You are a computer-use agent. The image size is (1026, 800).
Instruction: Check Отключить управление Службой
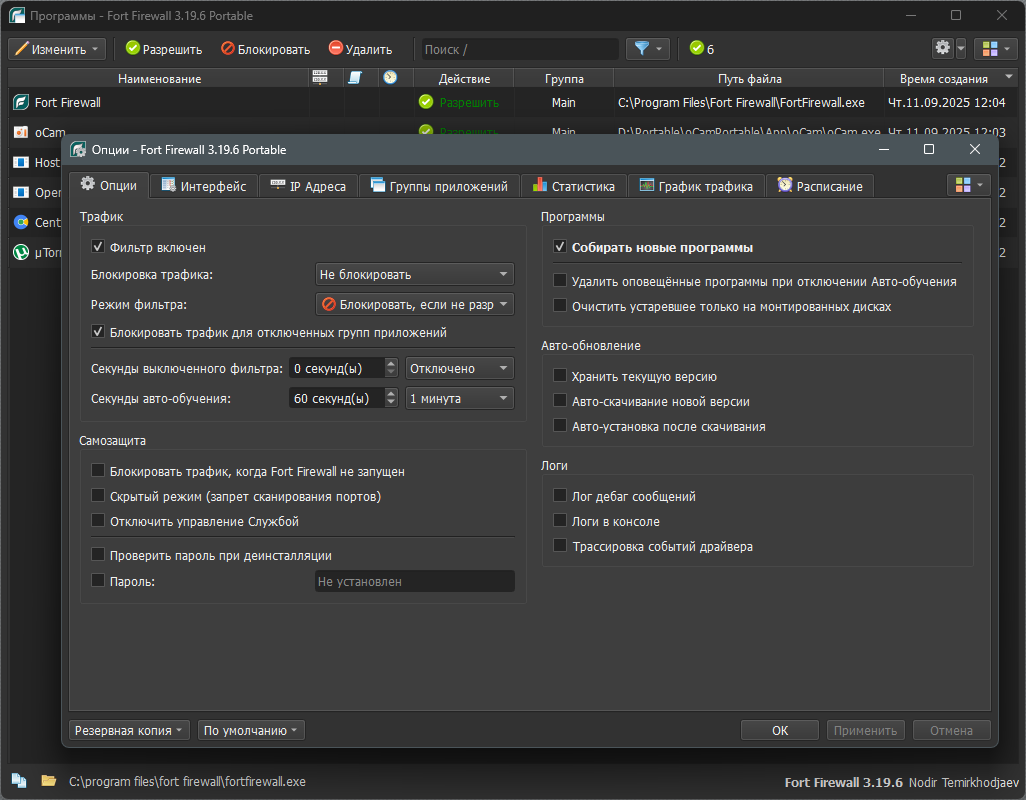pos(98,520)
